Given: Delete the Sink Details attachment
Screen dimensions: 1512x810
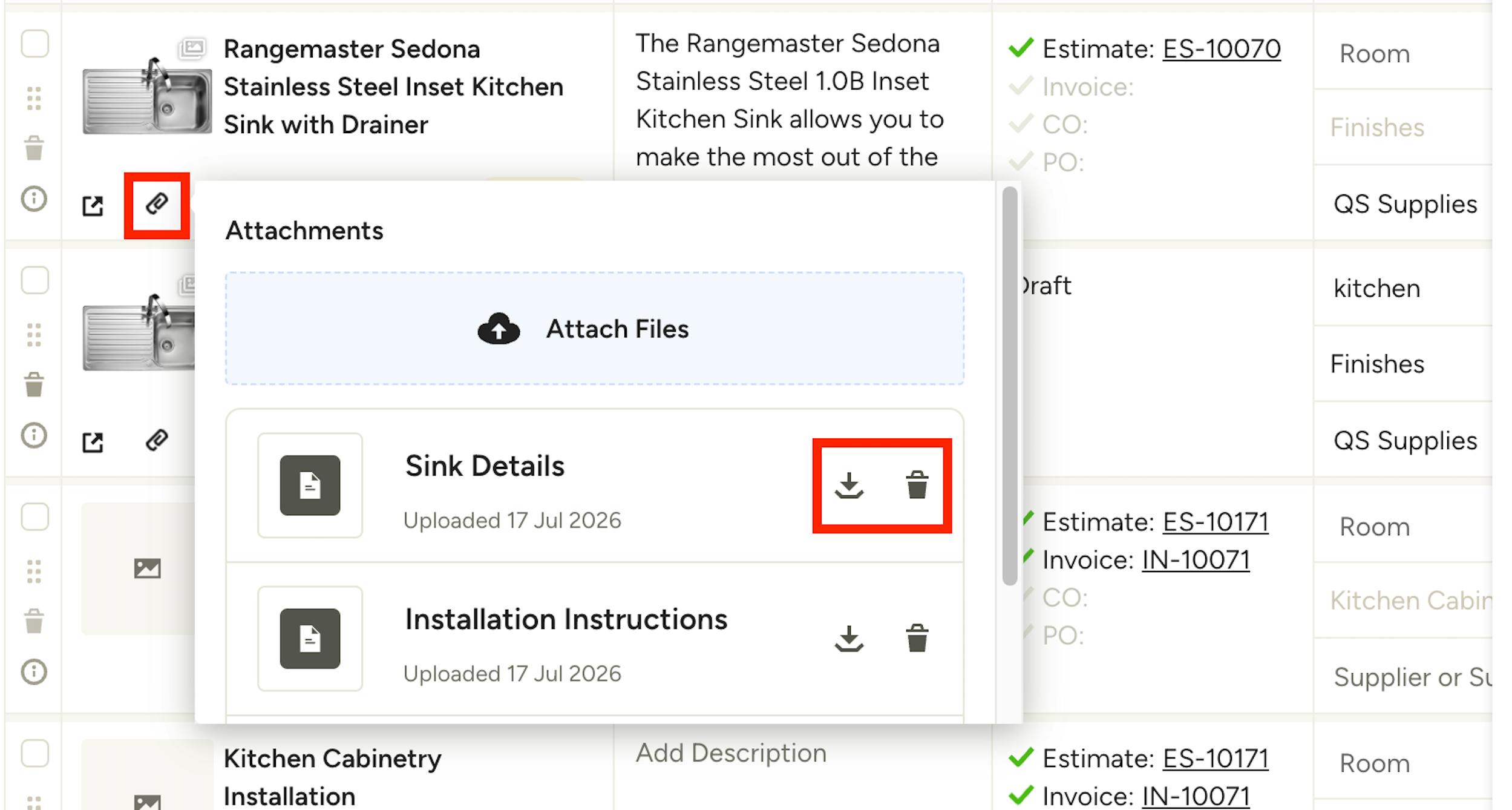Looking at the screenshot, I should [917, 485].
